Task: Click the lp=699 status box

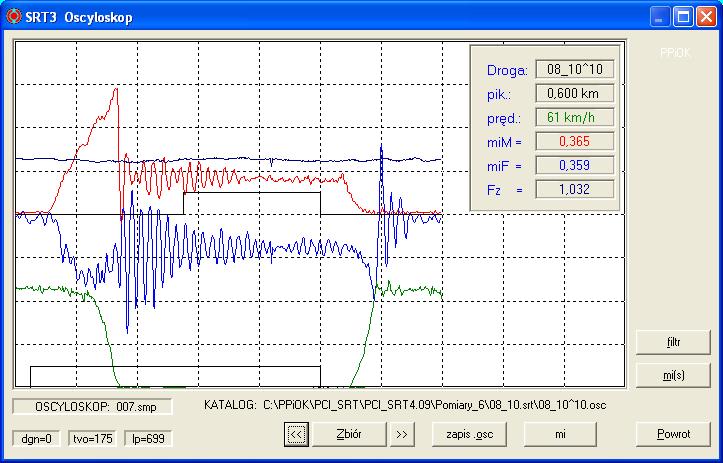Action: coord(148,438)
